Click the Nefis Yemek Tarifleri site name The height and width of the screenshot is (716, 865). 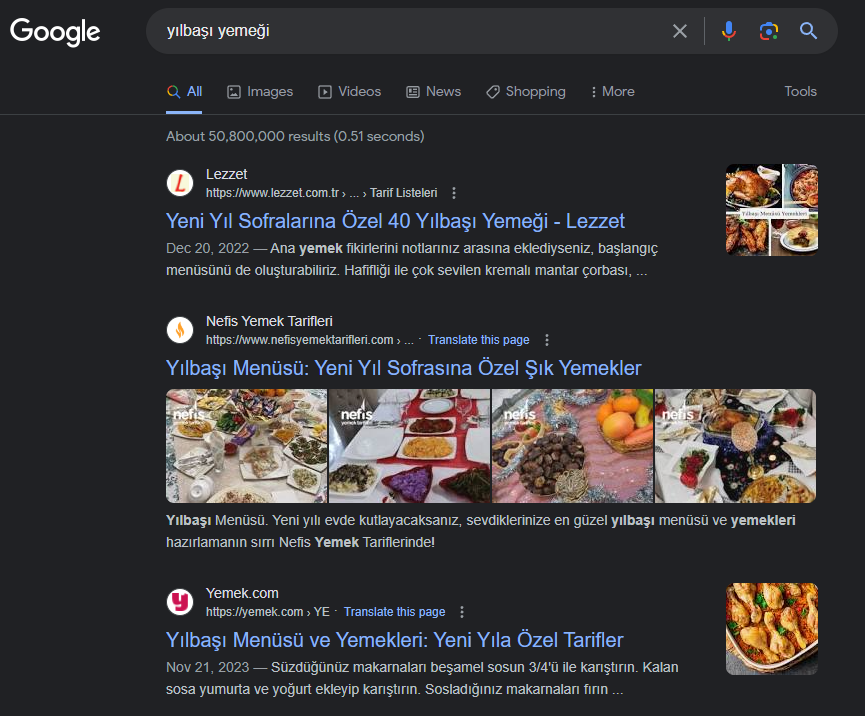tap(269, 321)
